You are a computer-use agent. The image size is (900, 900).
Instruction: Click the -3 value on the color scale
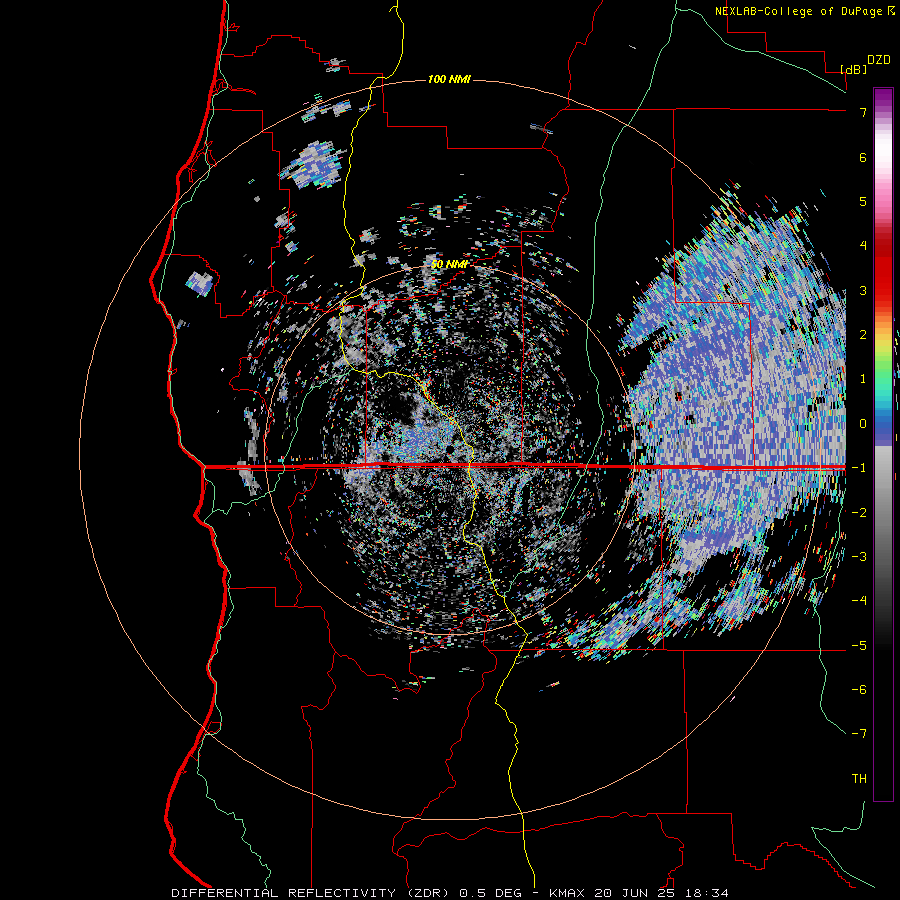(859, 557)
